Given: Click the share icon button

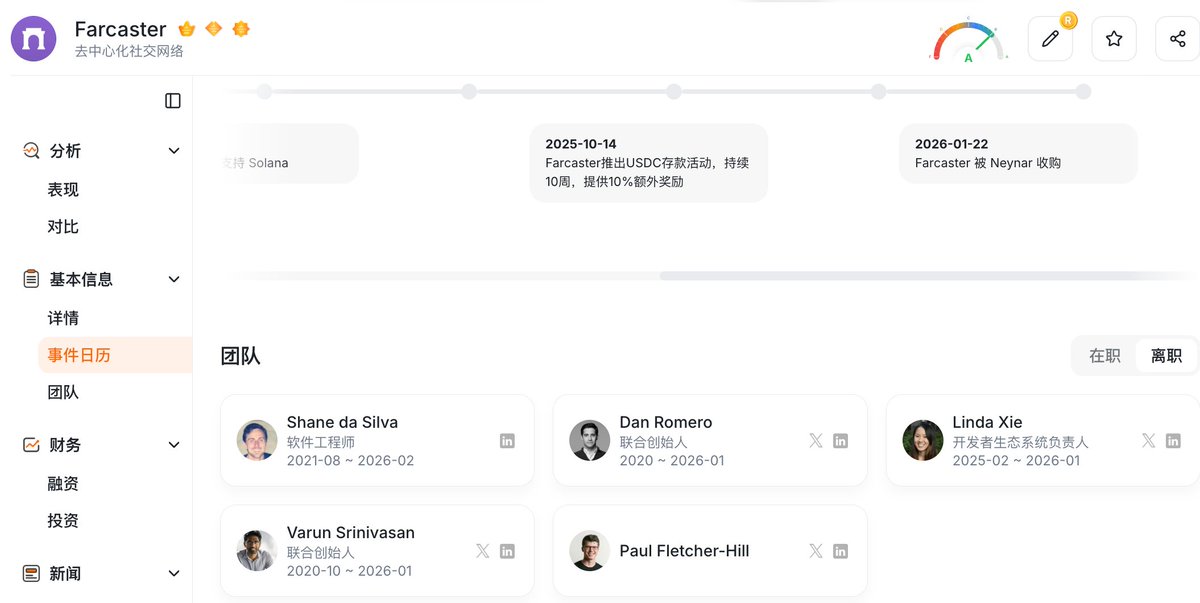Looking at the screenshot, I should (1177, 39).
